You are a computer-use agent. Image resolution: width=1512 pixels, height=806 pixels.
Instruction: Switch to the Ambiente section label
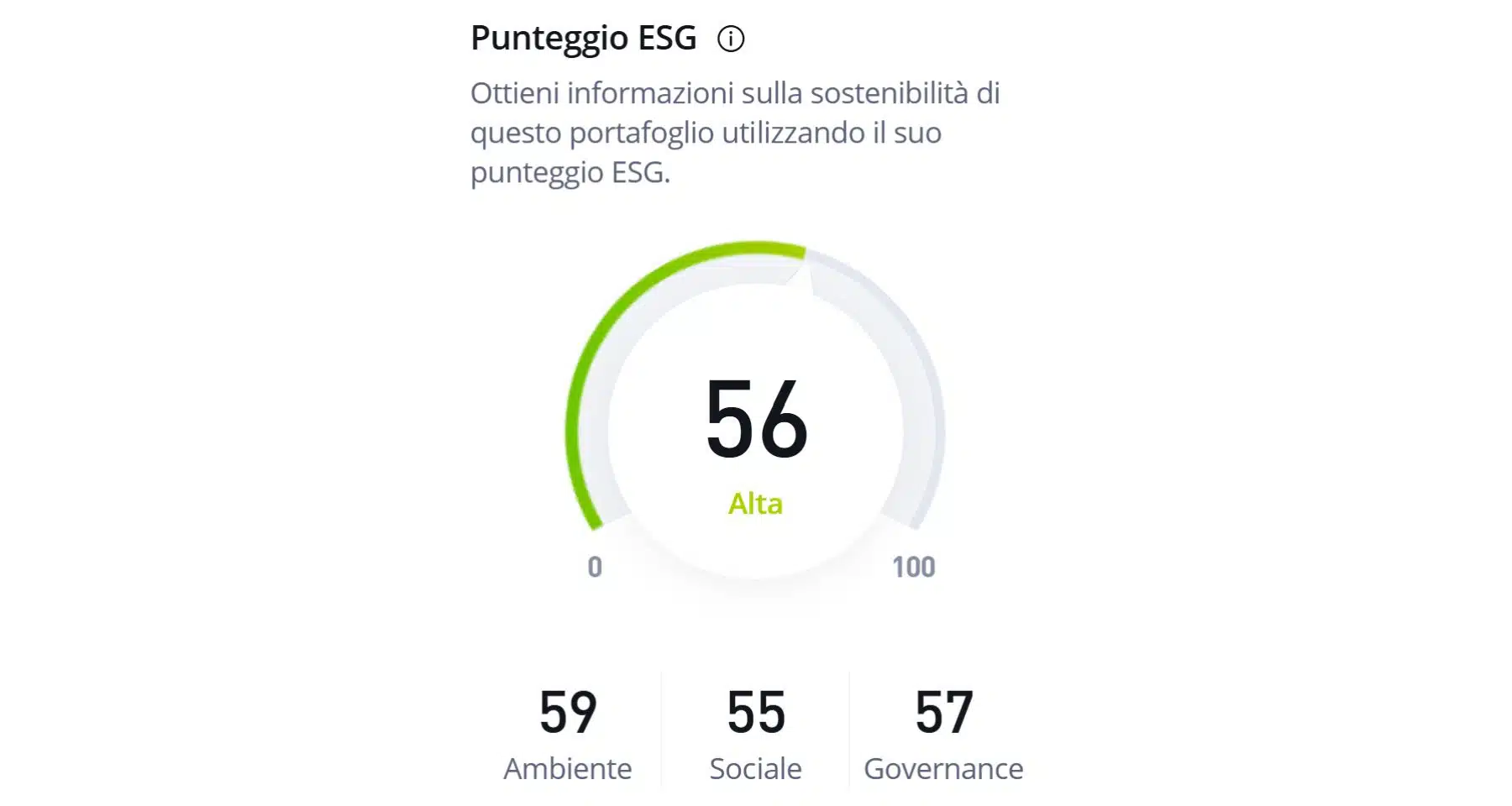(x=570, y=767)
